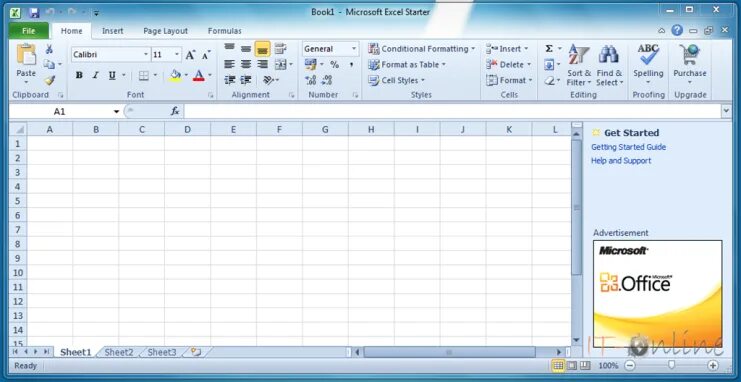Click the Fill down icon
This screenshot has height=382, width=741.
(549, 64)
